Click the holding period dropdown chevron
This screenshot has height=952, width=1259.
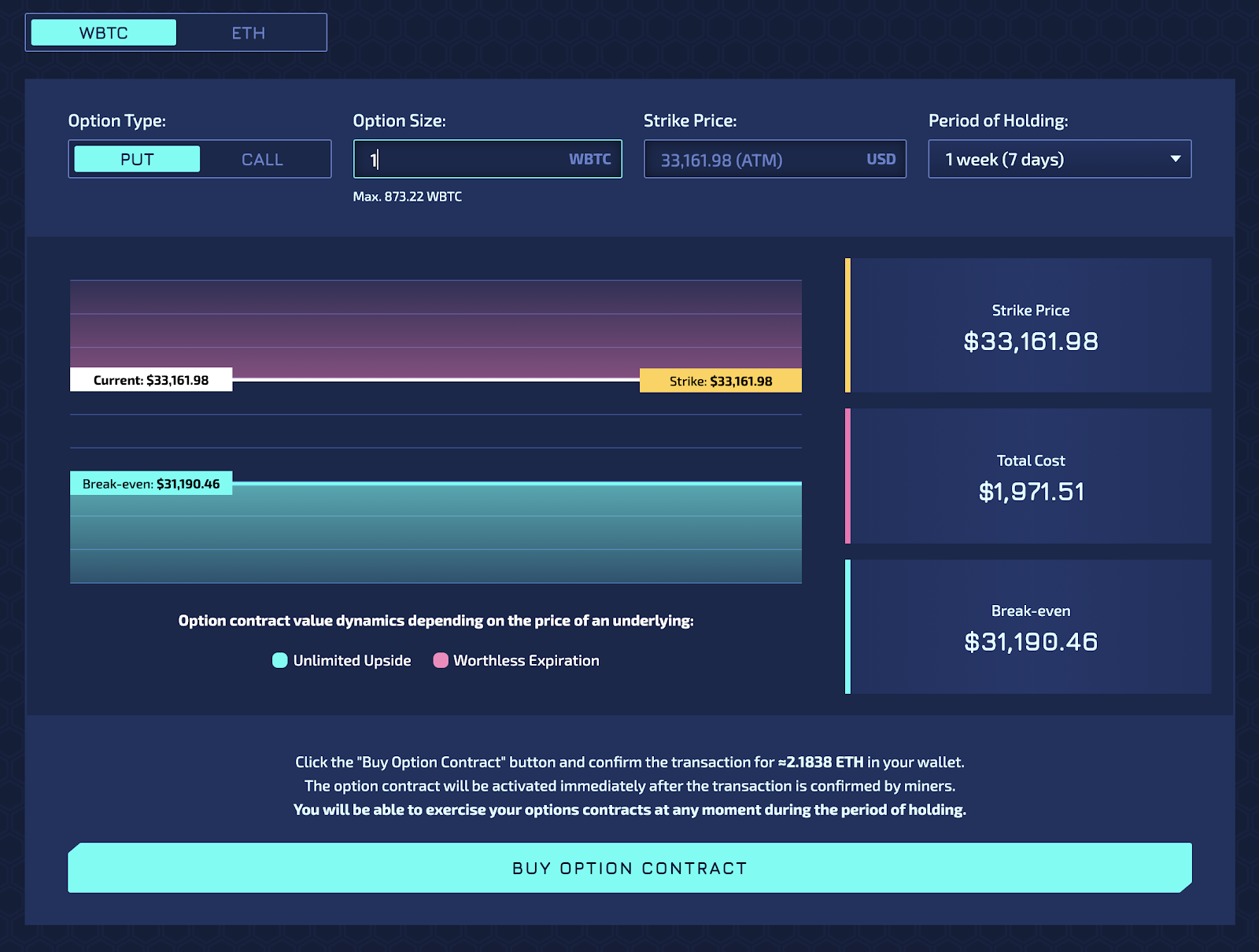click(x=1176, y=159)
